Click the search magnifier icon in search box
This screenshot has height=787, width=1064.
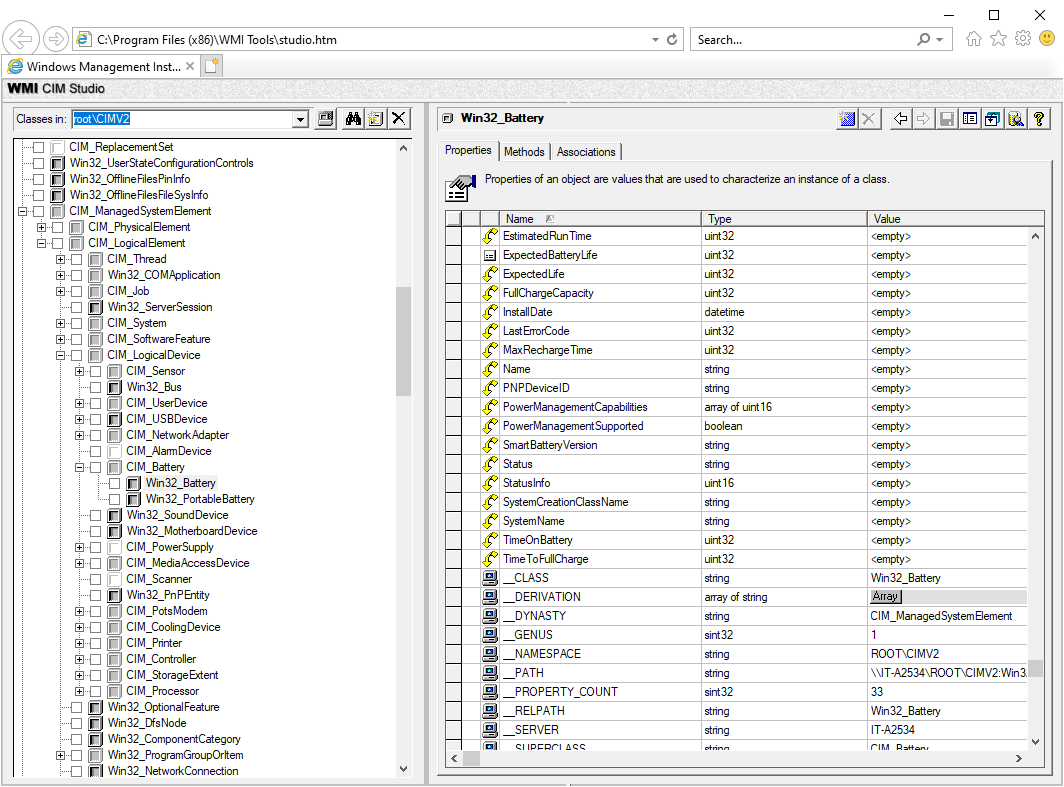(924, 39)
